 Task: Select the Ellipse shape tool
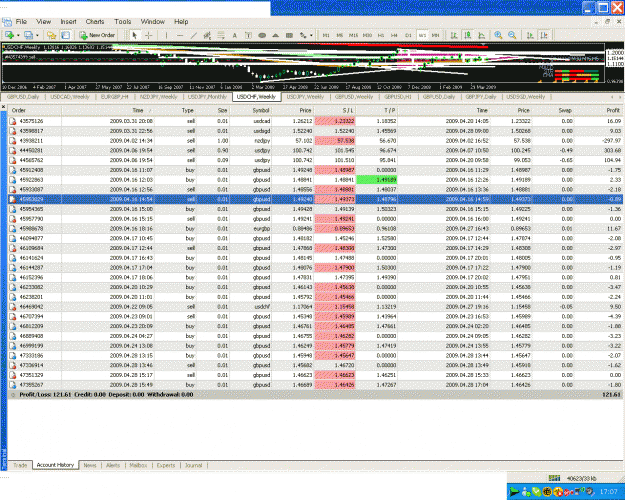[x=262, y=35]
